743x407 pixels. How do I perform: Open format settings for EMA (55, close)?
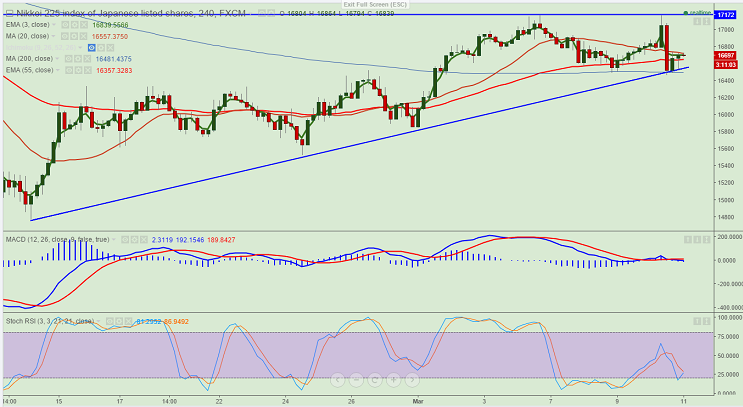pyautogui.click(x=78, y=70)
